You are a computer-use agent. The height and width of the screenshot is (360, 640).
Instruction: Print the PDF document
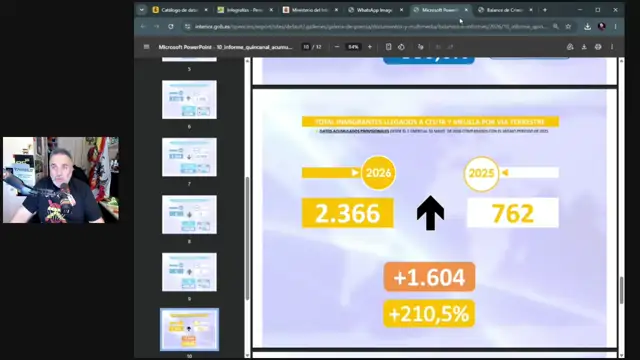click(598, 47)
